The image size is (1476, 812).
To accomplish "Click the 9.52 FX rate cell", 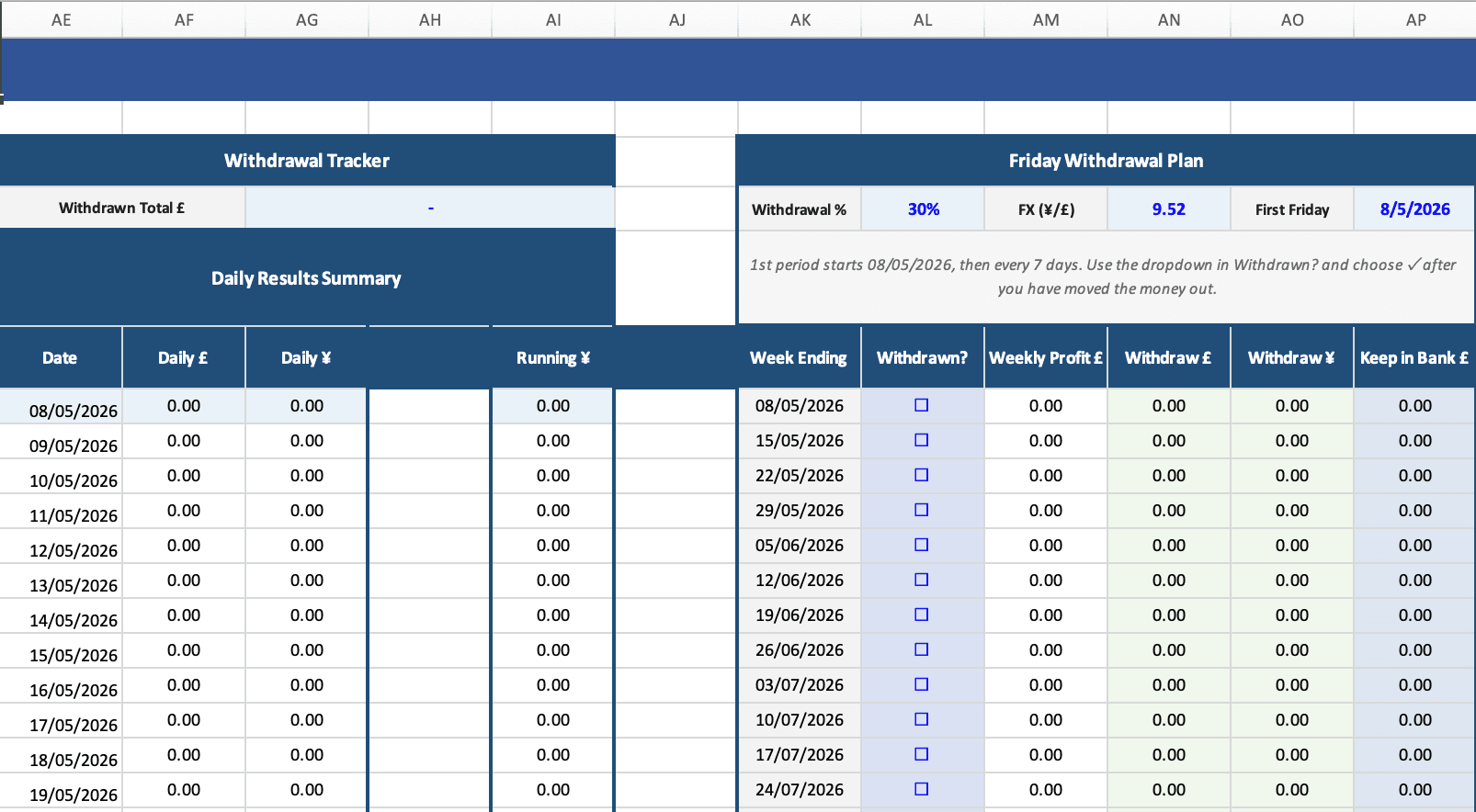I will (x=1169, y=209).
